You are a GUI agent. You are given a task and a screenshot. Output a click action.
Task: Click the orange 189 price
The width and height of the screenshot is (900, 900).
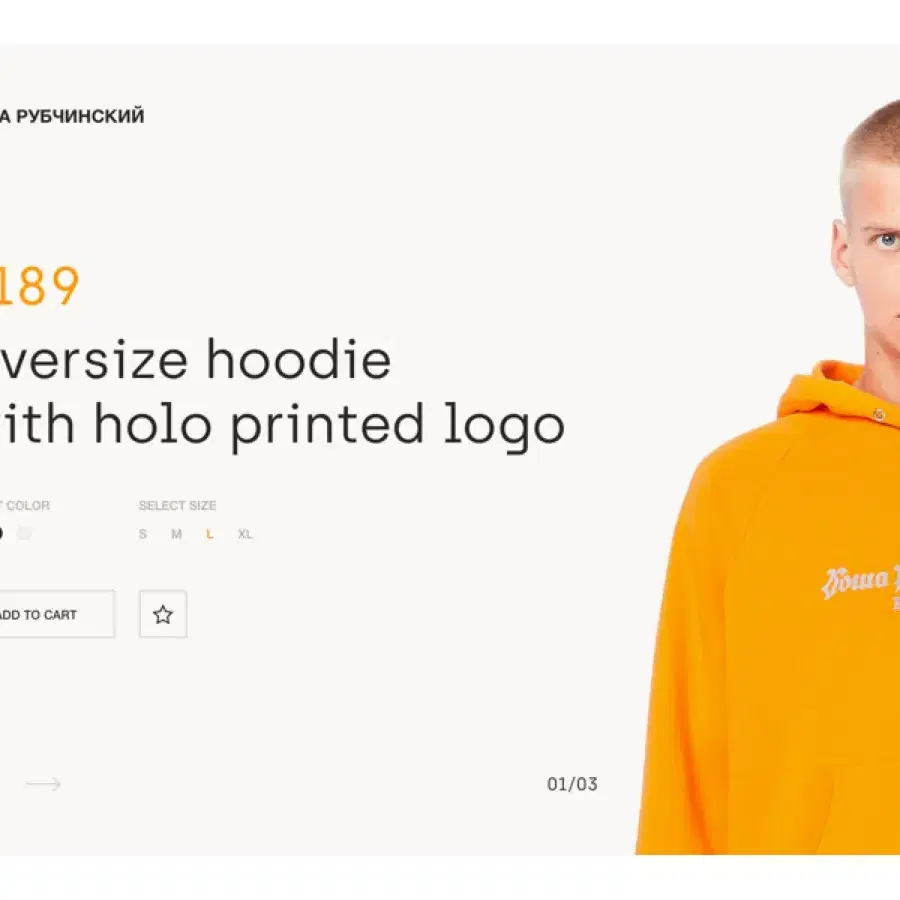[38, 286]
